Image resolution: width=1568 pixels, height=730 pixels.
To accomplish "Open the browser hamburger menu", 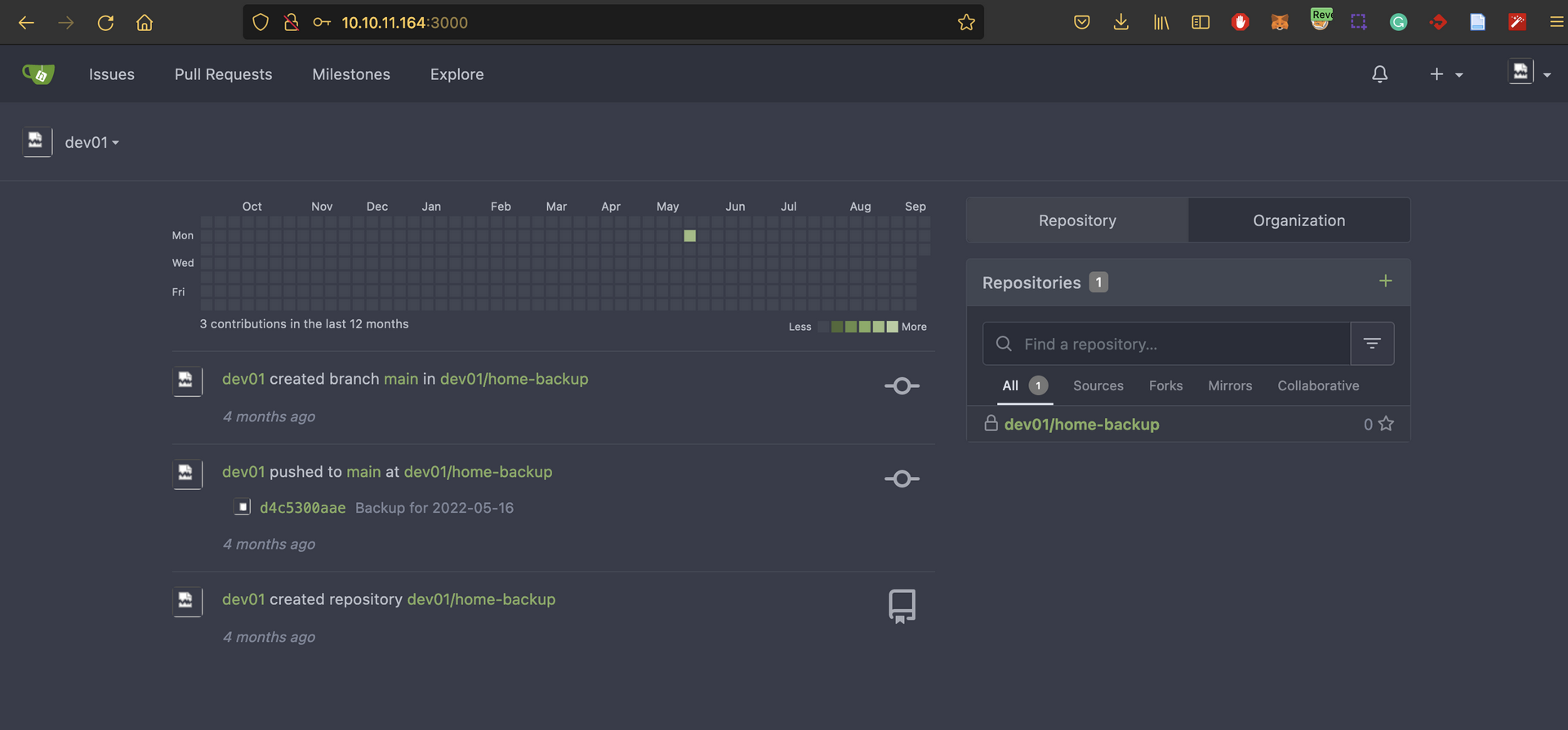I will (1557, 22).
